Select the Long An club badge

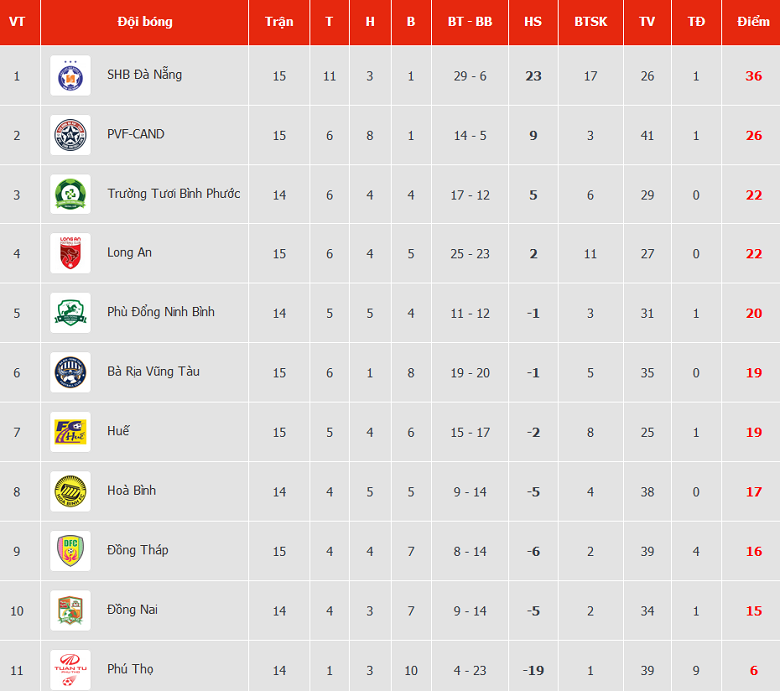coord(70,253)
